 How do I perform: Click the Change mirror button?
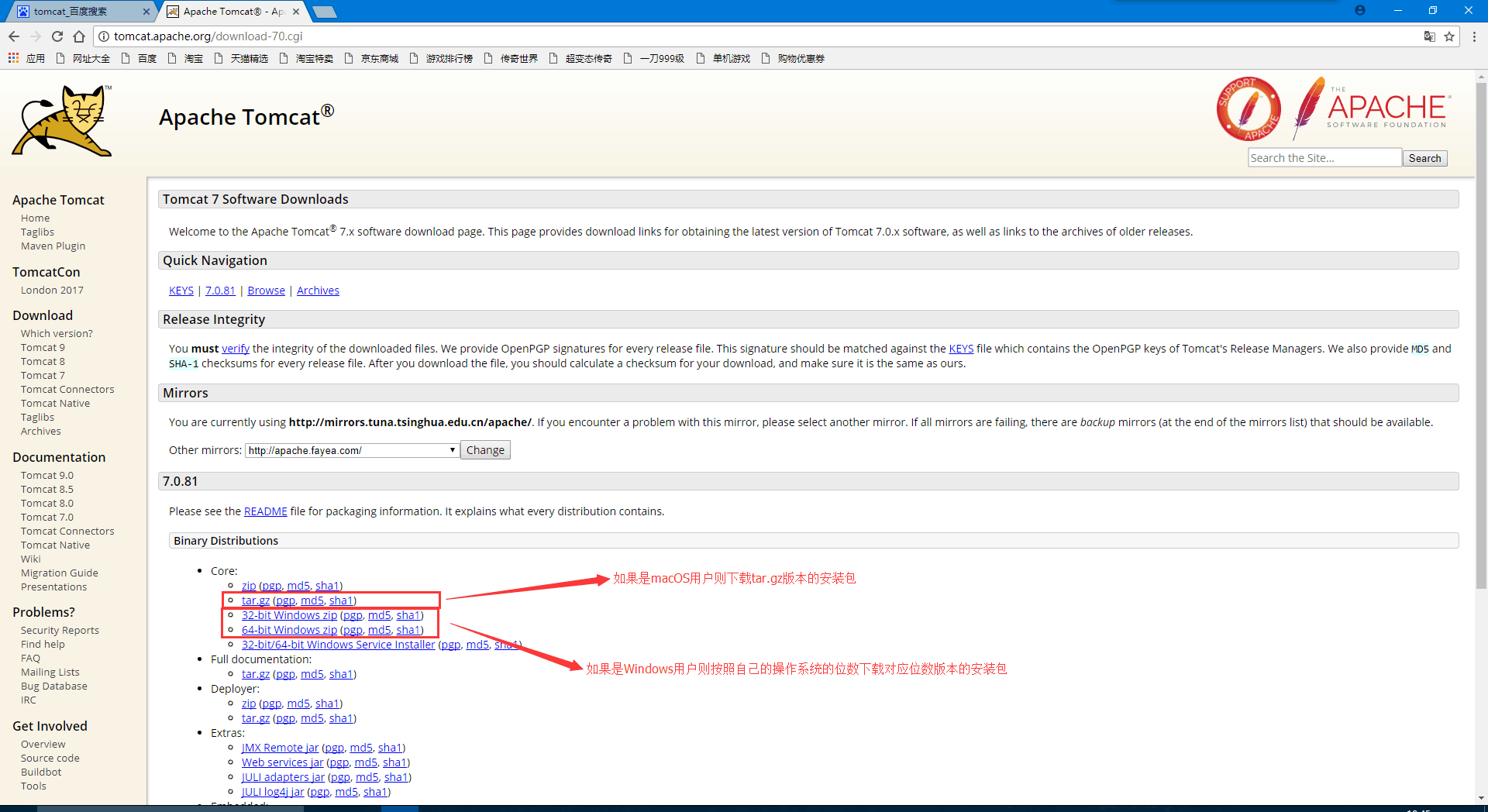point(485,449)
